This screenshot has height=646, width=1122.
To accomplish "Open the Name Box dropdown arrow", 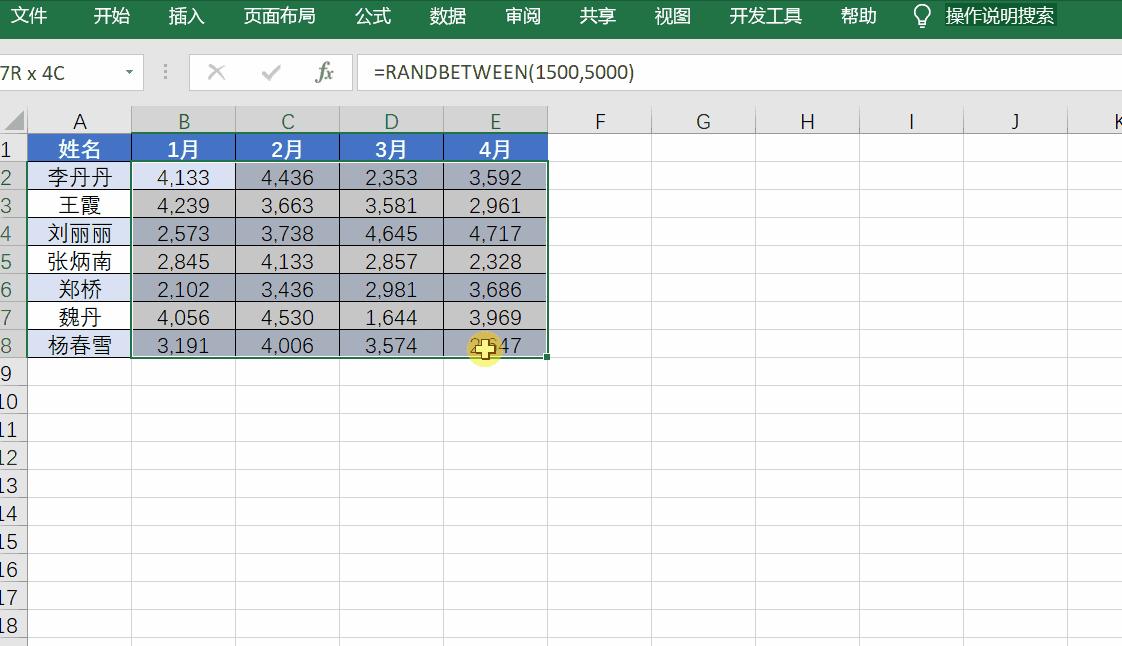I will 130,72.
